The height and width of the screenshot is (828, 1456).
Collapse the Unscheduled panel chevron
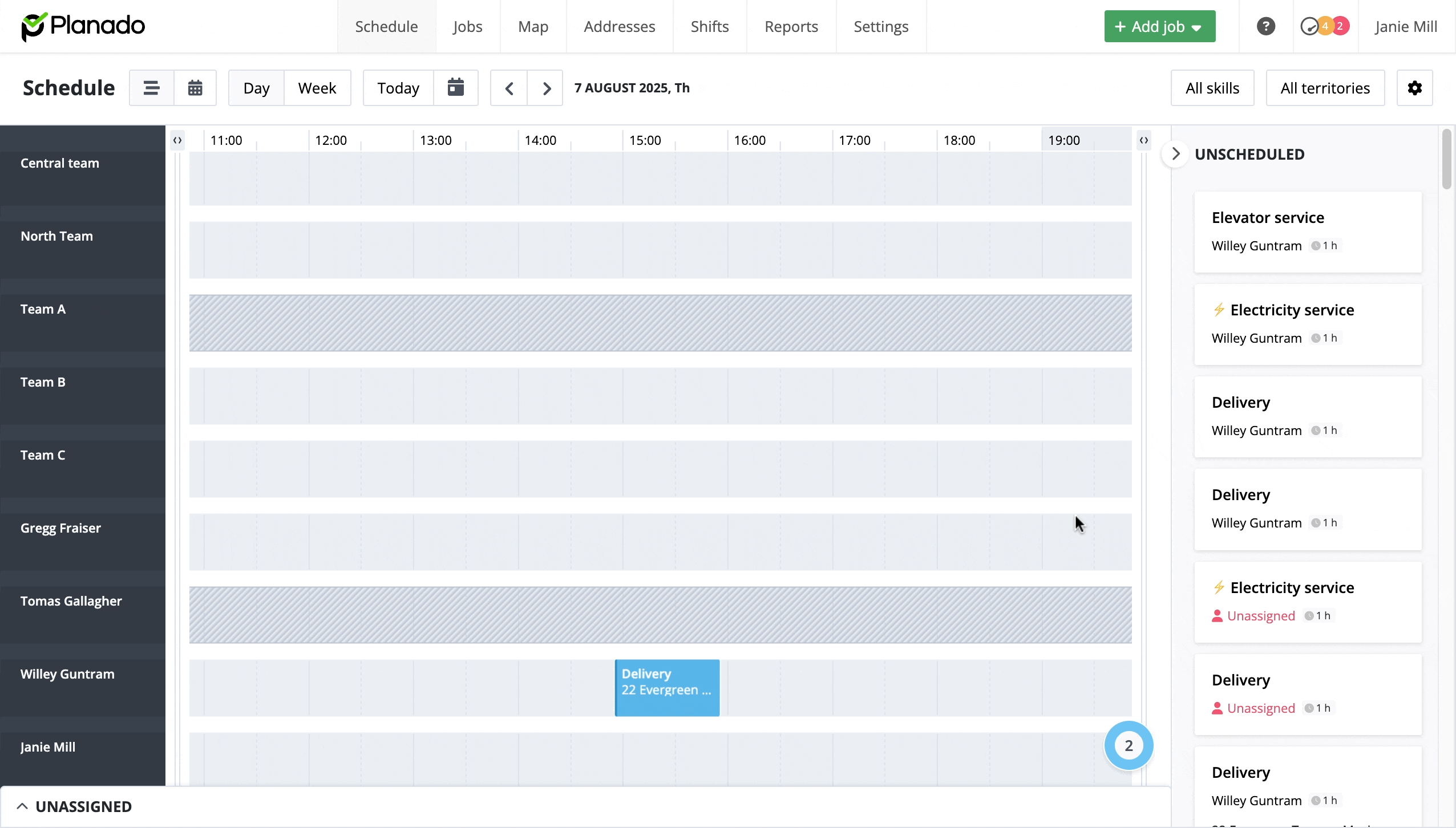1175,154
